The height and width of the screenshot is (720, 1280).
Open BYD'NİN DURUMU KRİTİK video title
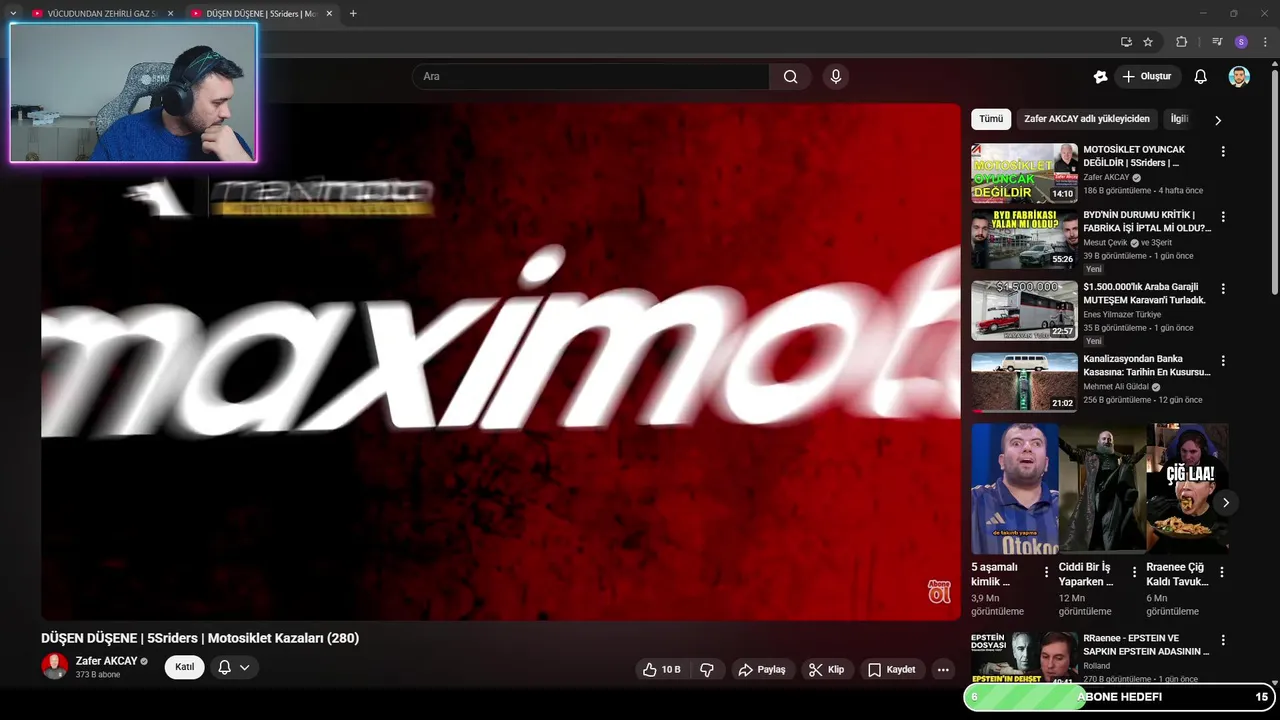point(1147,222)
